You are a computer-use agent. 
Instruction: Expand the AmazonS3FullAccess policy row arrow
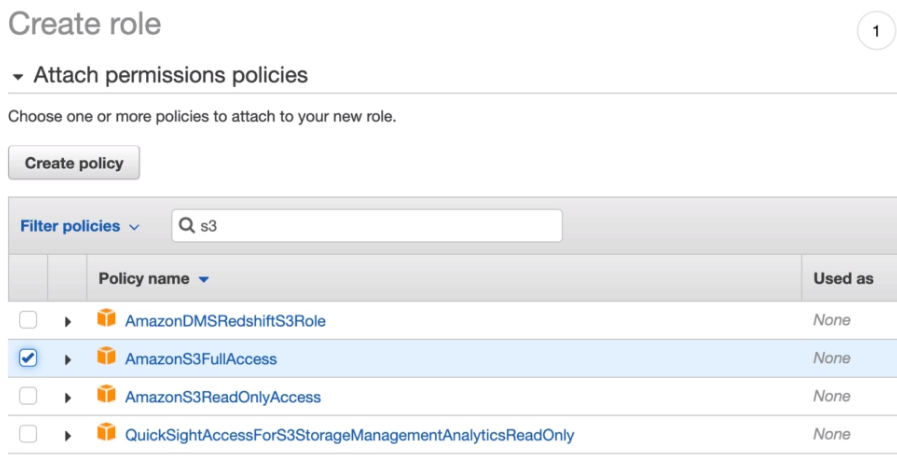tap(68, 359)
